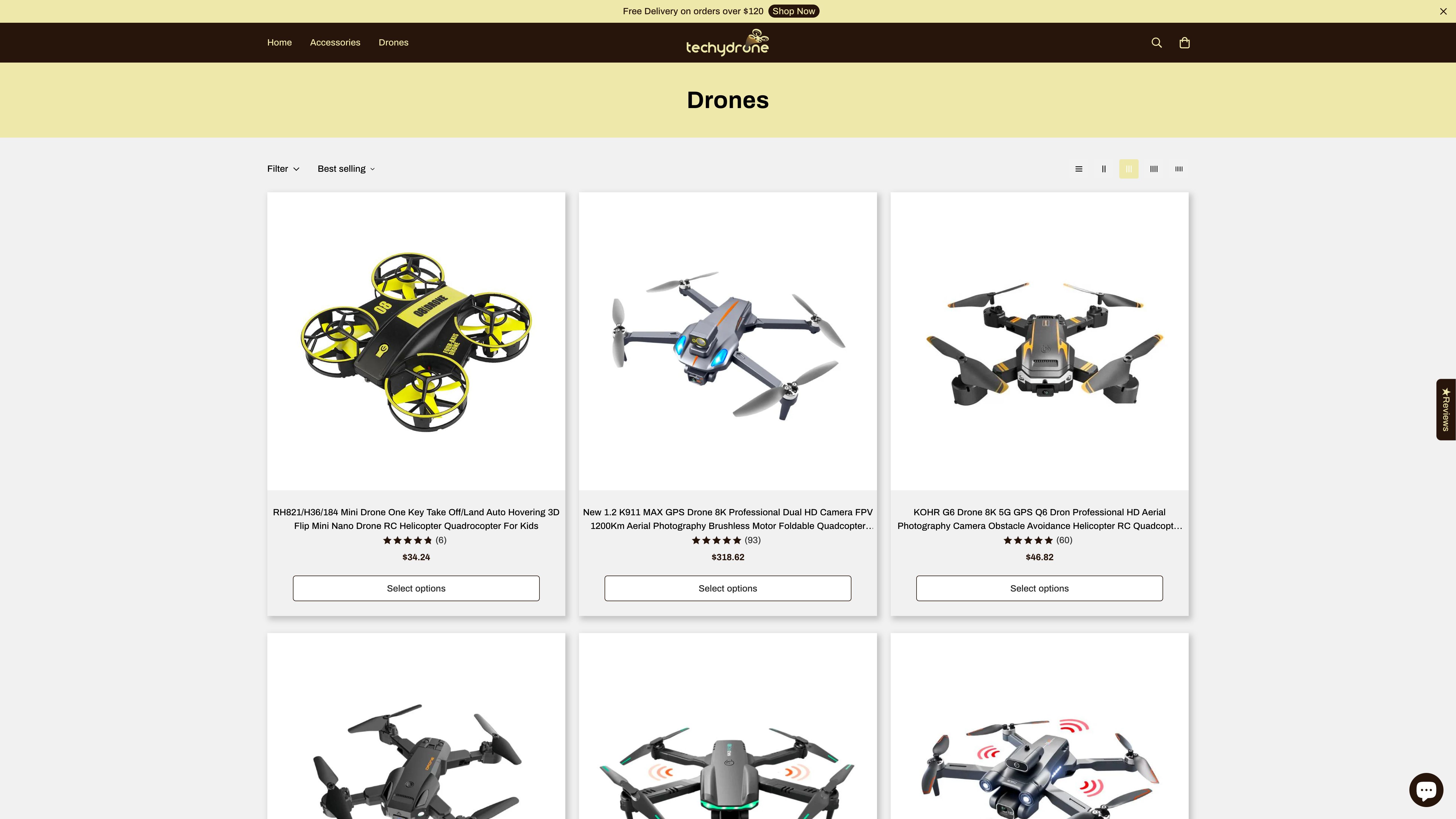Open Accessories in navigation menu
The width and height of the screenshot is (1456, 819).
click(335, 43)
